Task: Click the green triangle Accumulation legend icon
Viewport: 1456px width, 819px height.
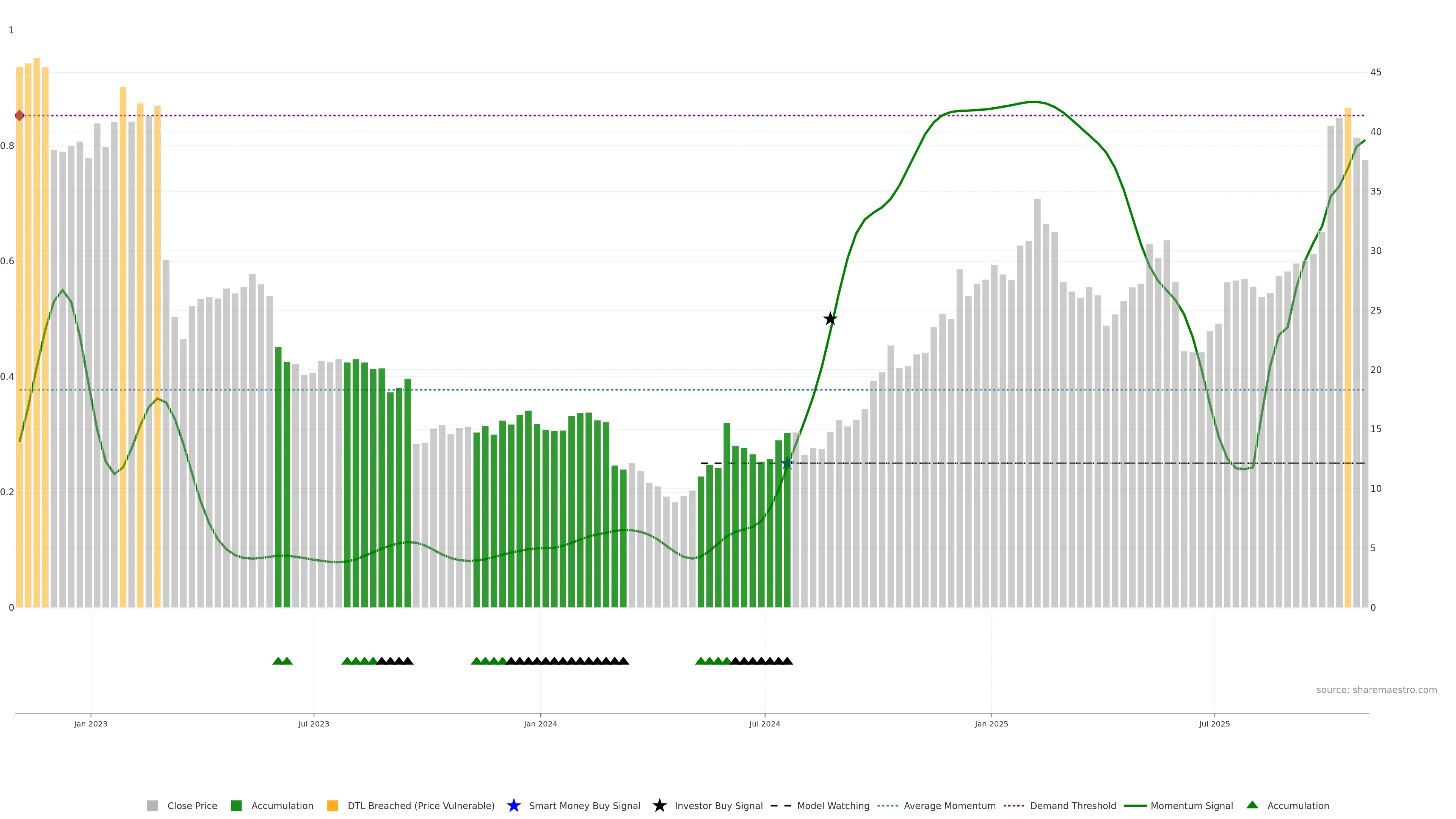Action: coord(1252,805)
